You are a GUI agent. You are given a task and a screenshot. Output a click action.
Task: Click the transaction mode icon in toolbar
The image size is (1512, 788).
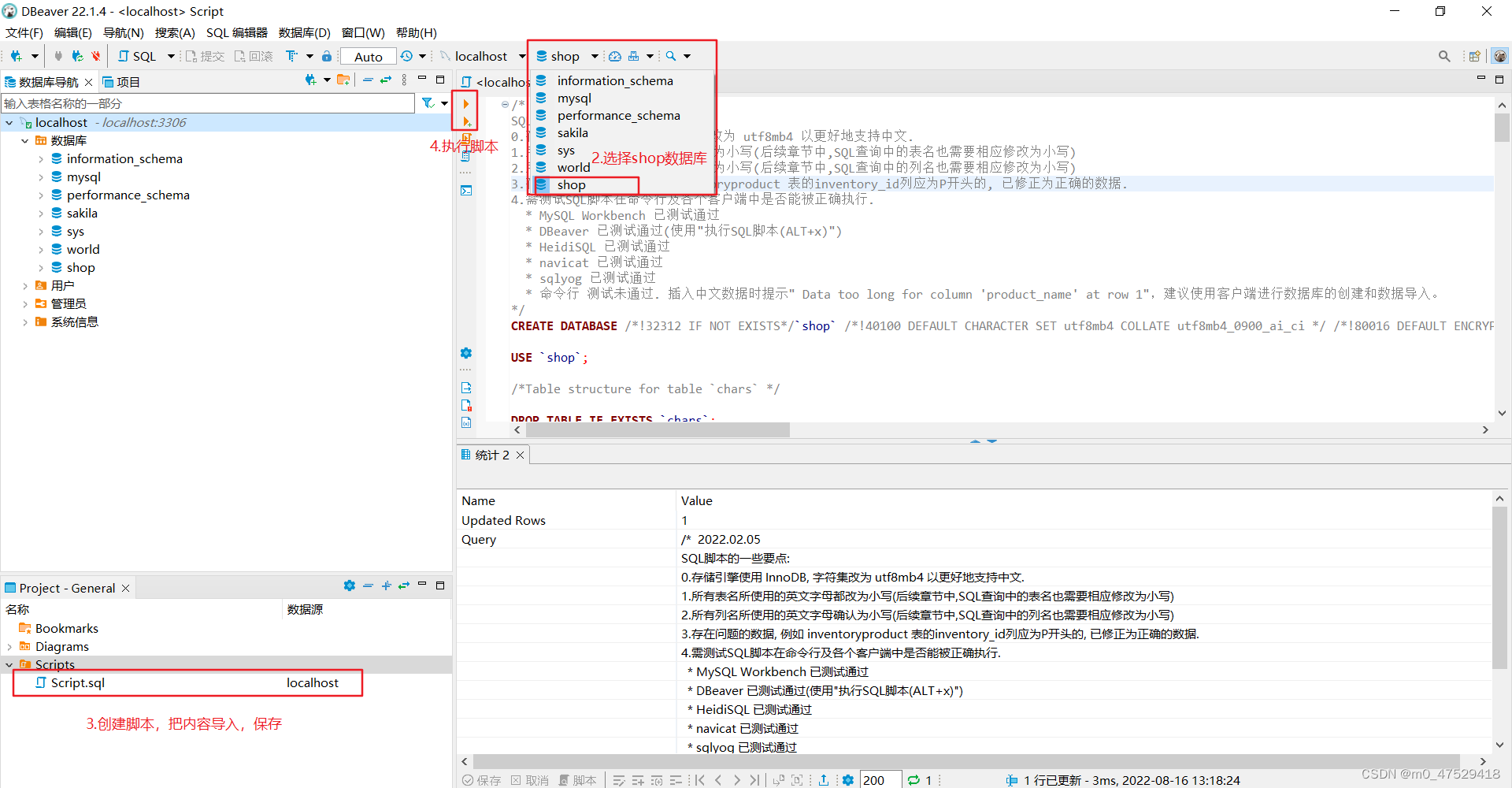(291, 56)
